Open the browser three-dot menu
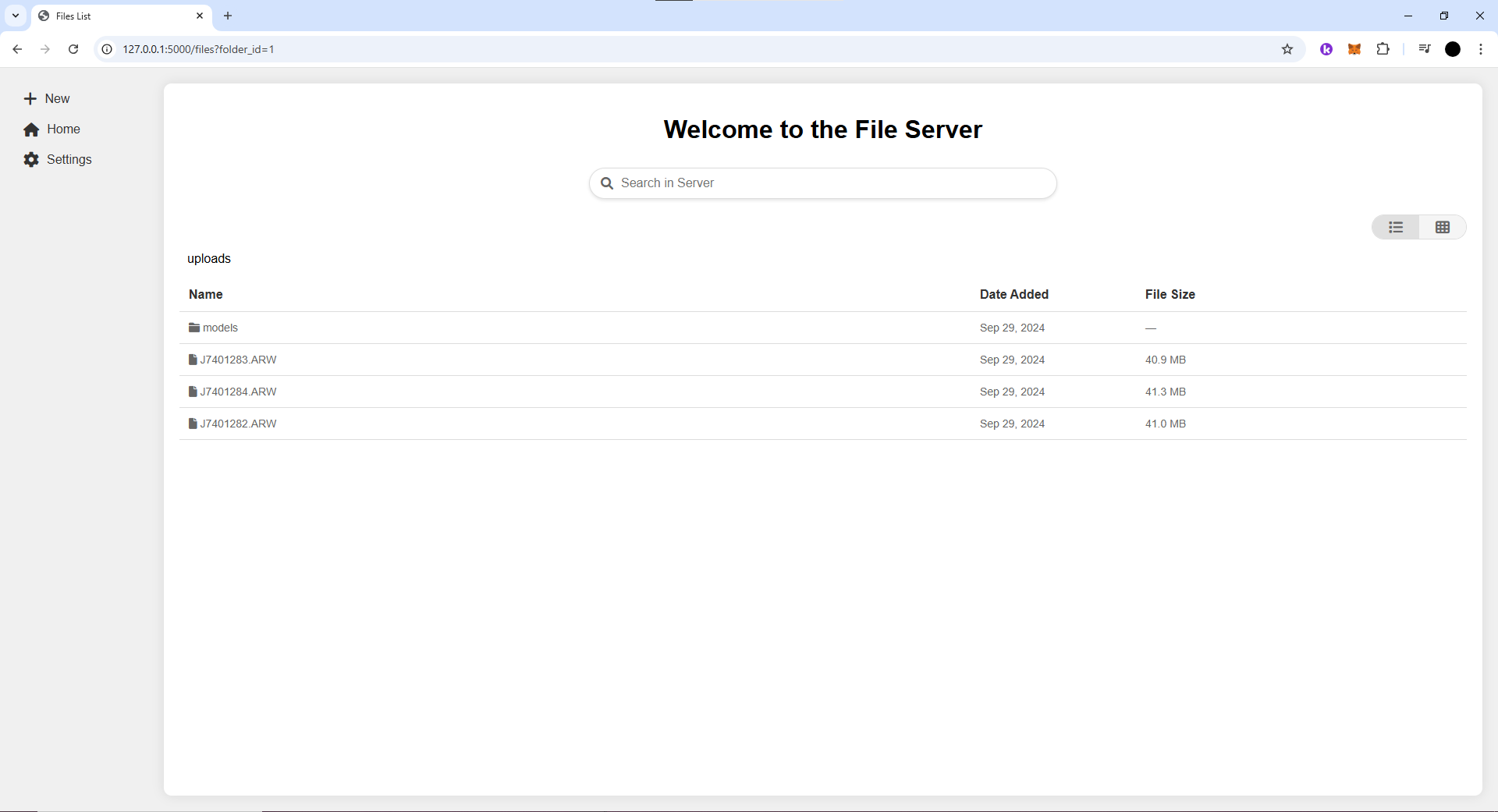The width and height of the screenshot is (1498, 812). 1480,49
